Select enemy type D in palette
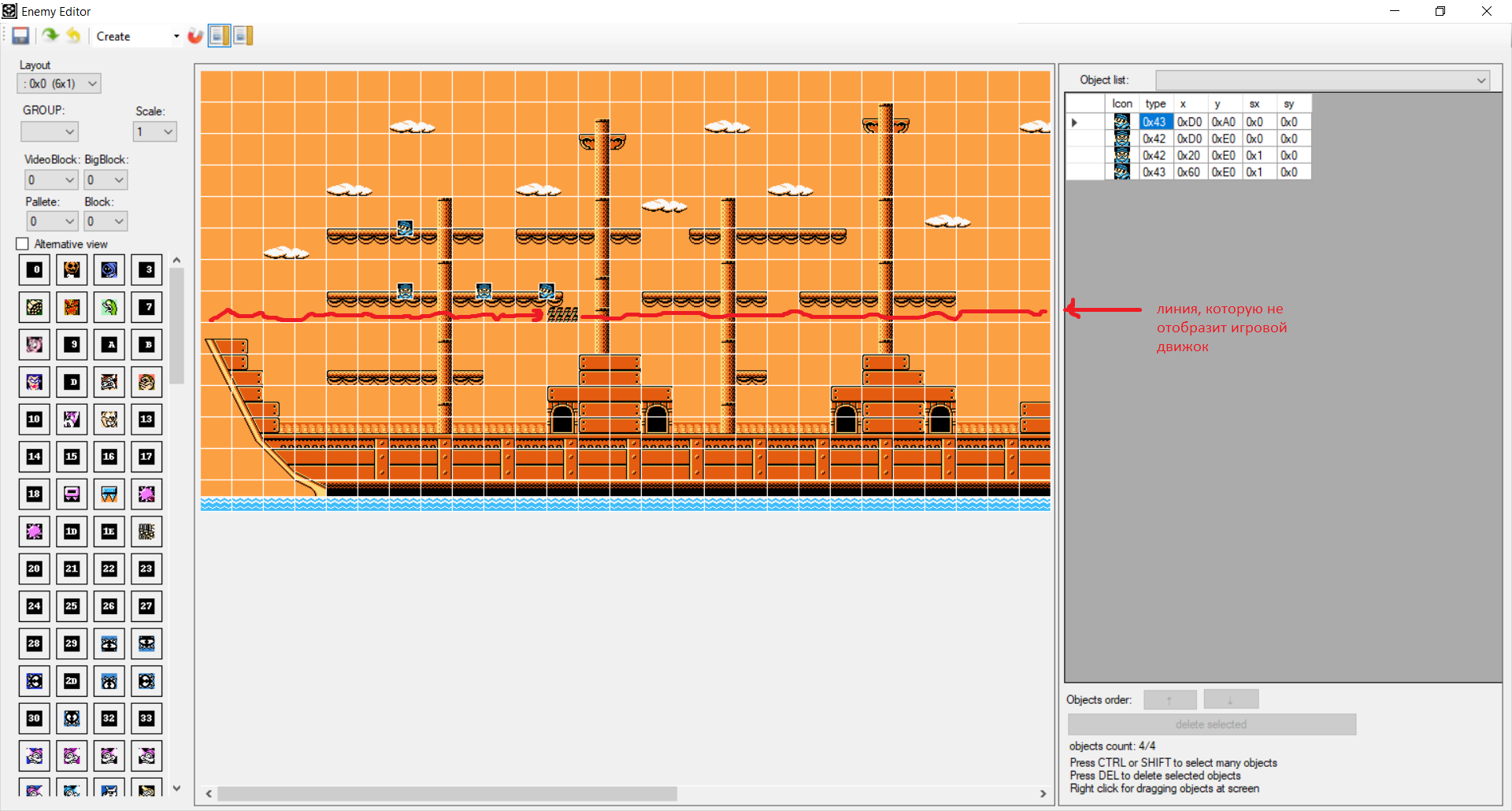 coord(72,382)
